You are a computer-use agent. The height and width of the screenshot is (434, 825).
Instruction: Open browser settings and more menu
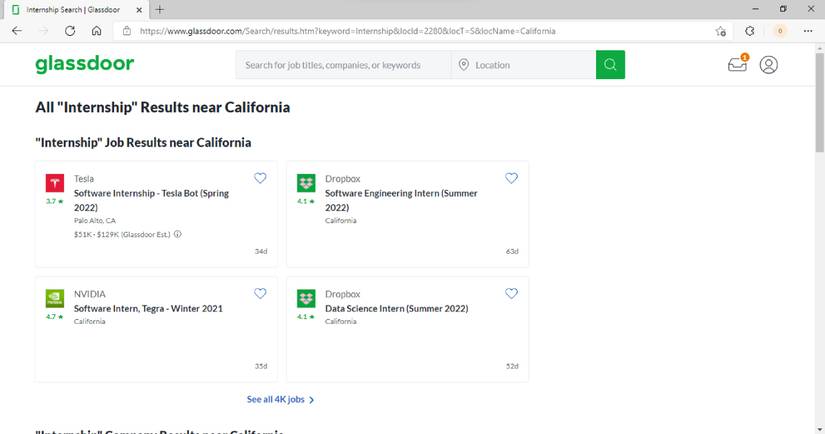point(808,31)
